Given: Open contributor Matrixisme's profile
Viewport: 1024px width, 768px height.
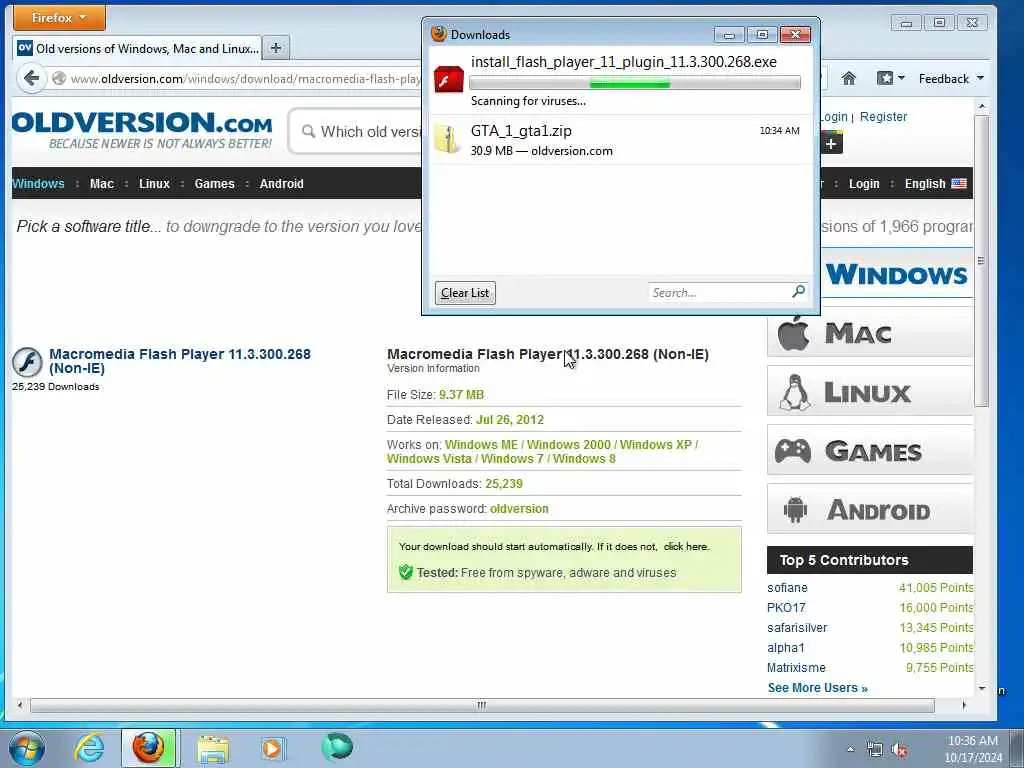Looking at the screenshot, I should tap(796, 667).
